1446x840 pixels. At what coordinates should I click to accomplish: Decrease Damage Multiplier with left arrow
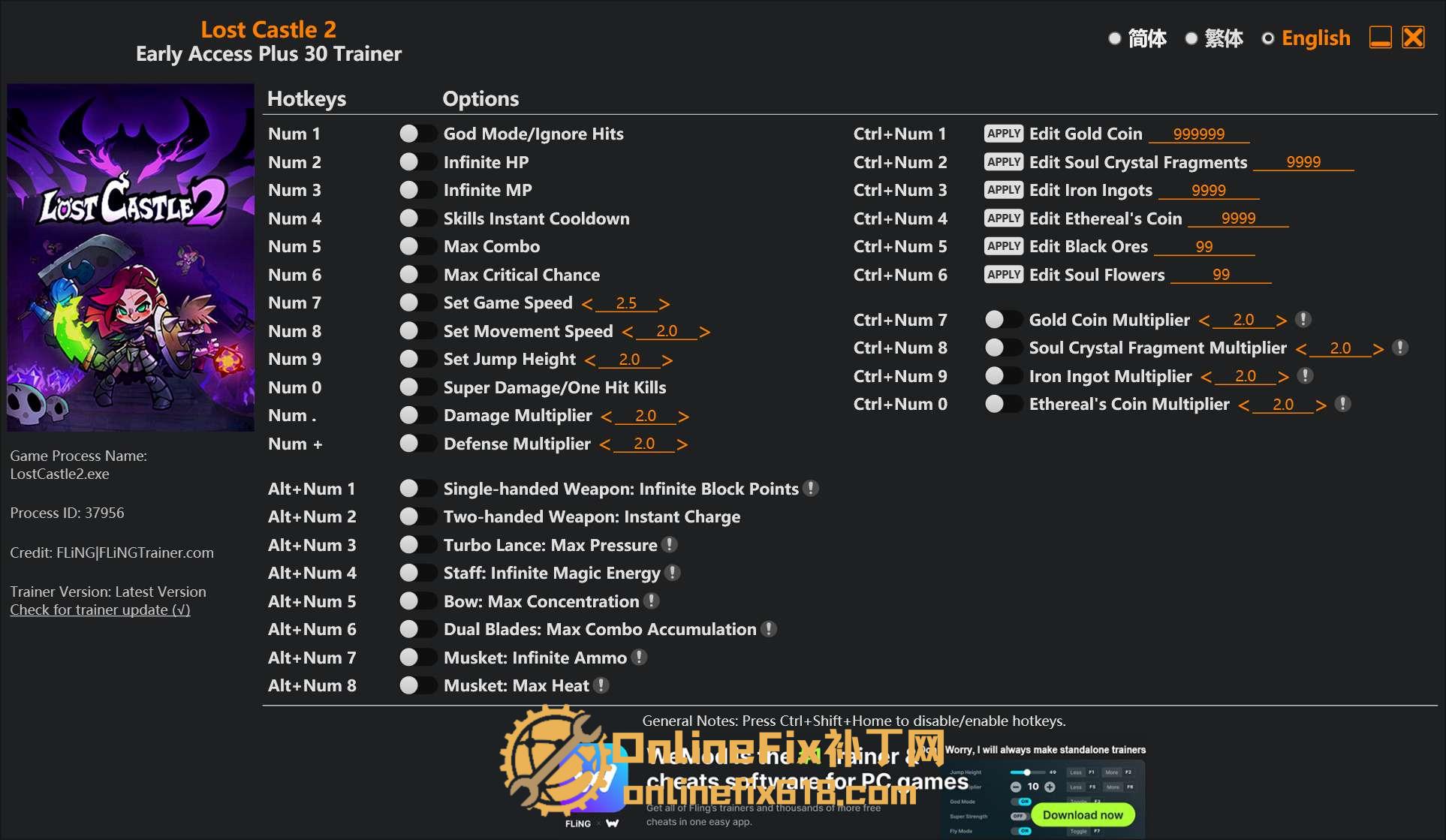click(x=607, y=416)
